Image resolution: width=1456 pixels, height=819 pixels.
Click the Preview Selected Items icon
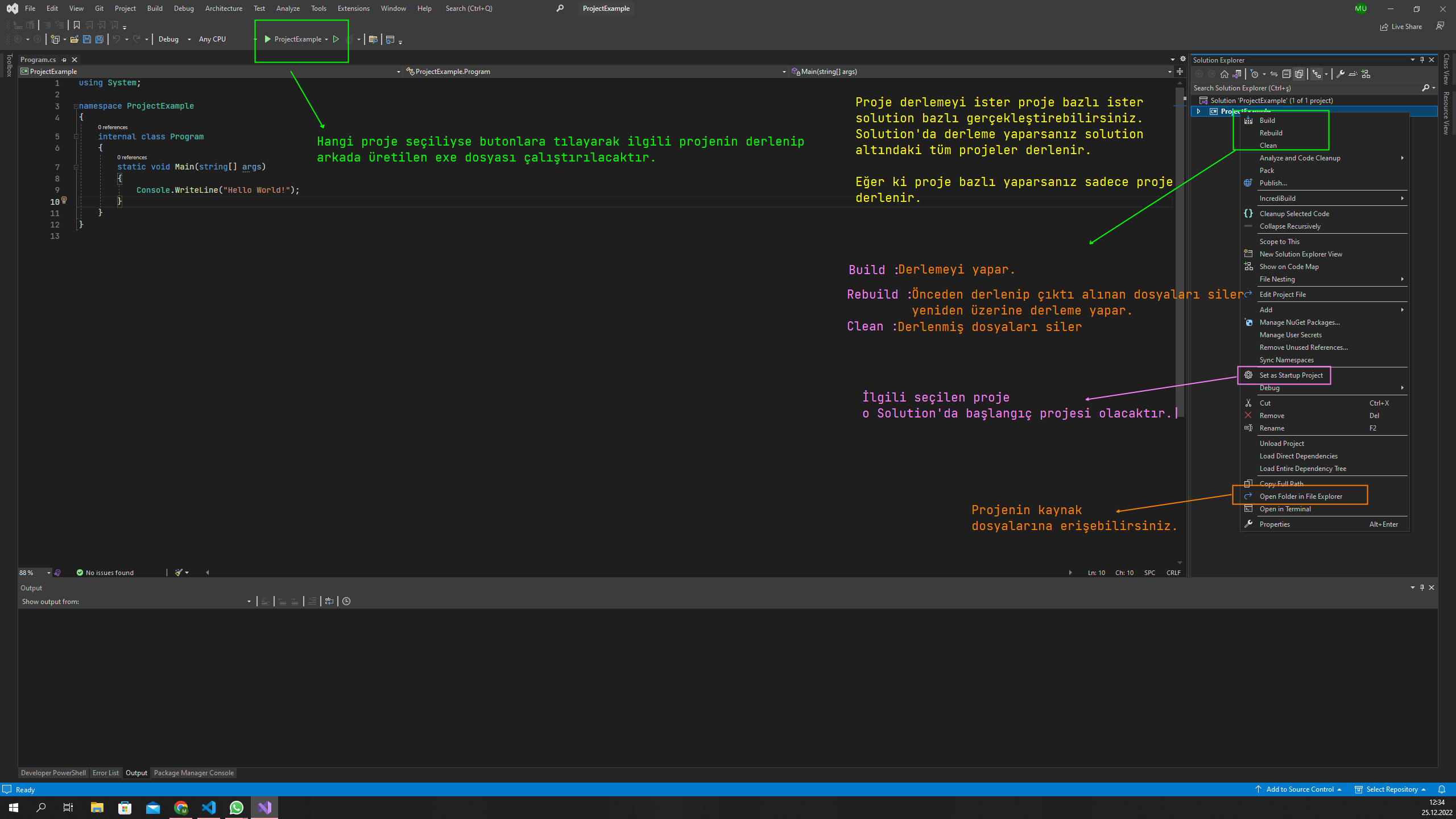pyautogui.click(x=1353, y=74)
